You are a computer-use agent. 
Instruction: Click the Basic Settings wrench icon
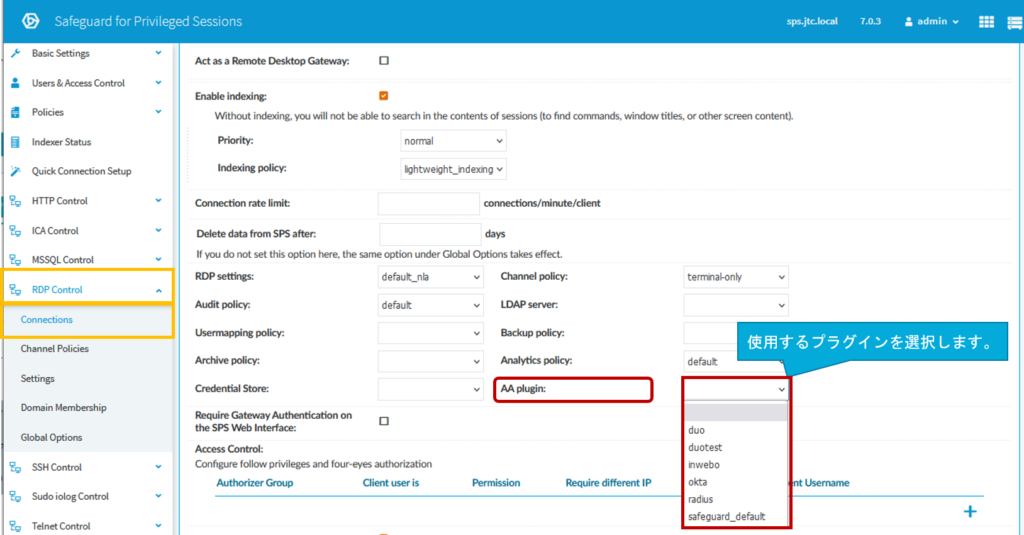coord(16,53)
